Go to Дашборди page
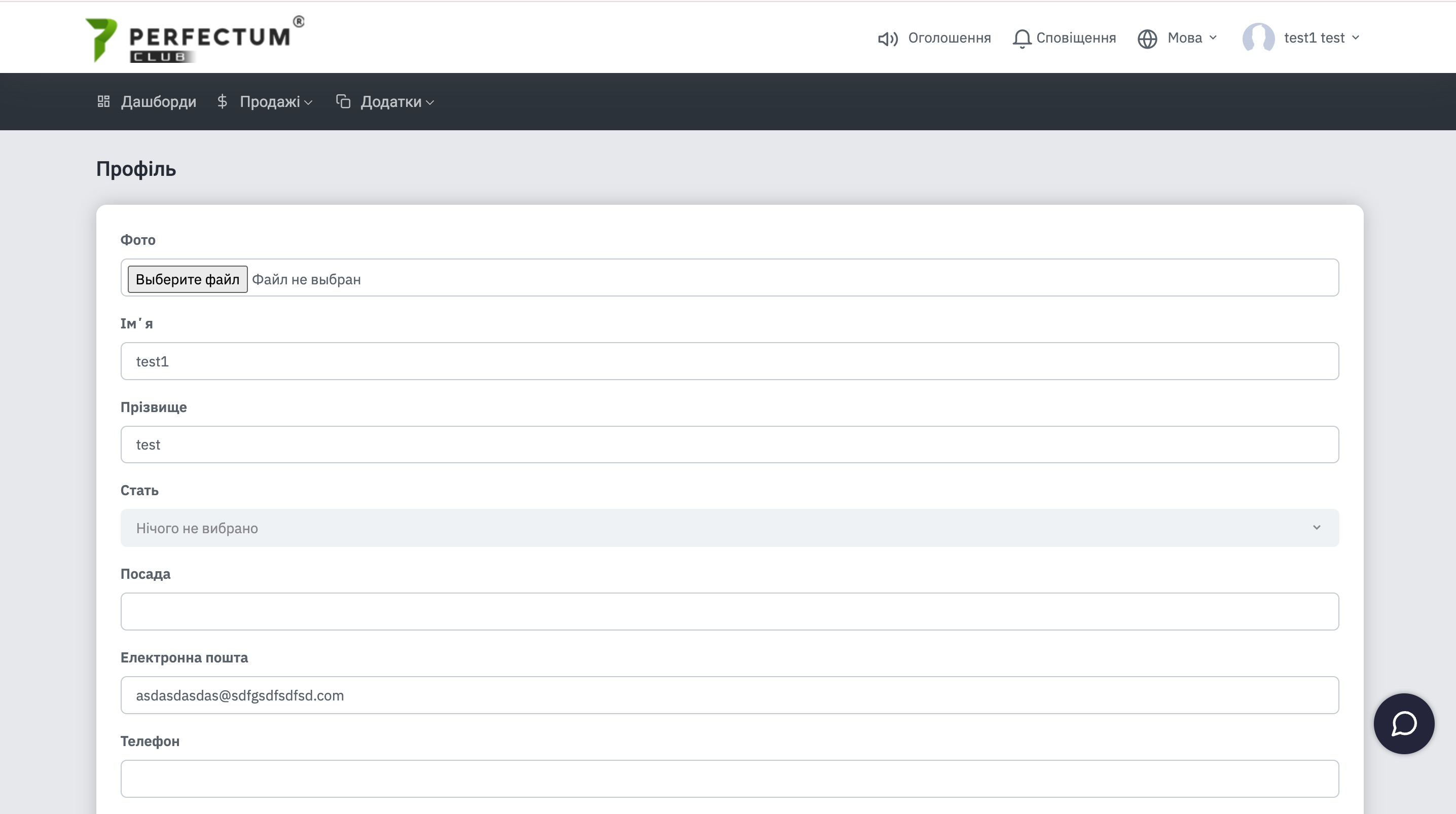 [x=158, y=102]
